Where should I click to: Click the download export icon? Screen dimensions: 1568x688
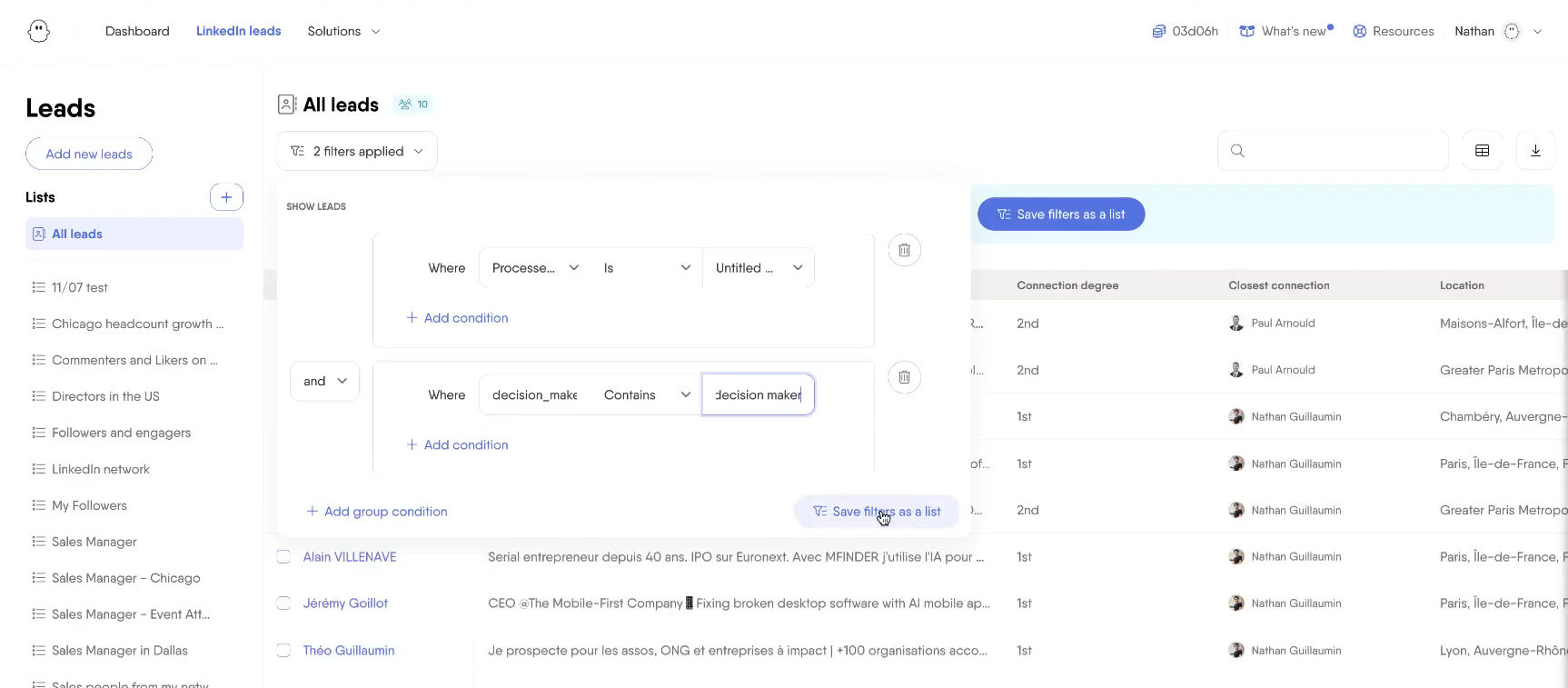(x=1535, y=151)
